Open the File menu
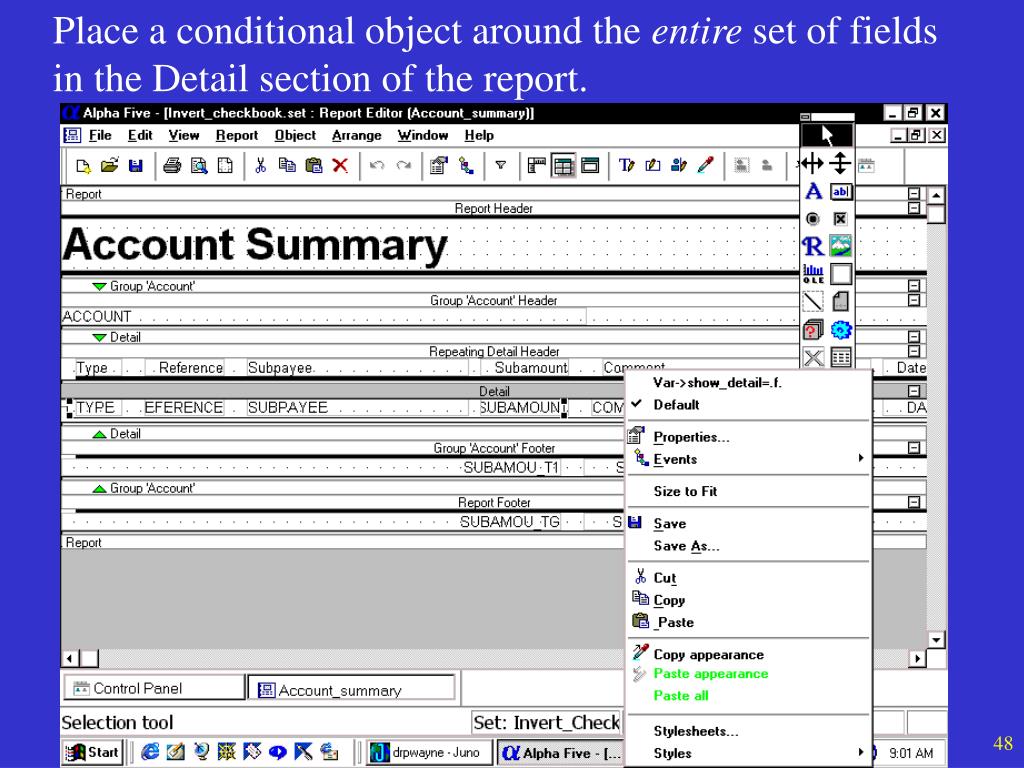 (100, 135)
